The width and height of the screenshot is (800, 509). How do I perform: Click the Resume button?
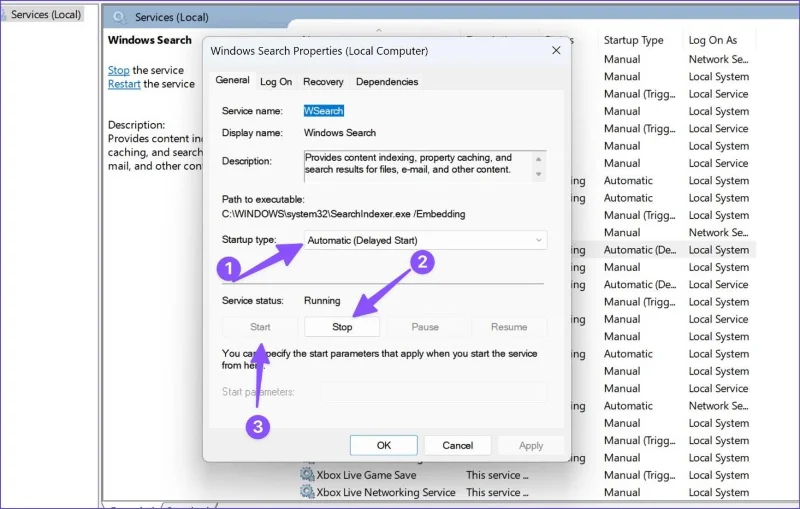tap(509, 327)
